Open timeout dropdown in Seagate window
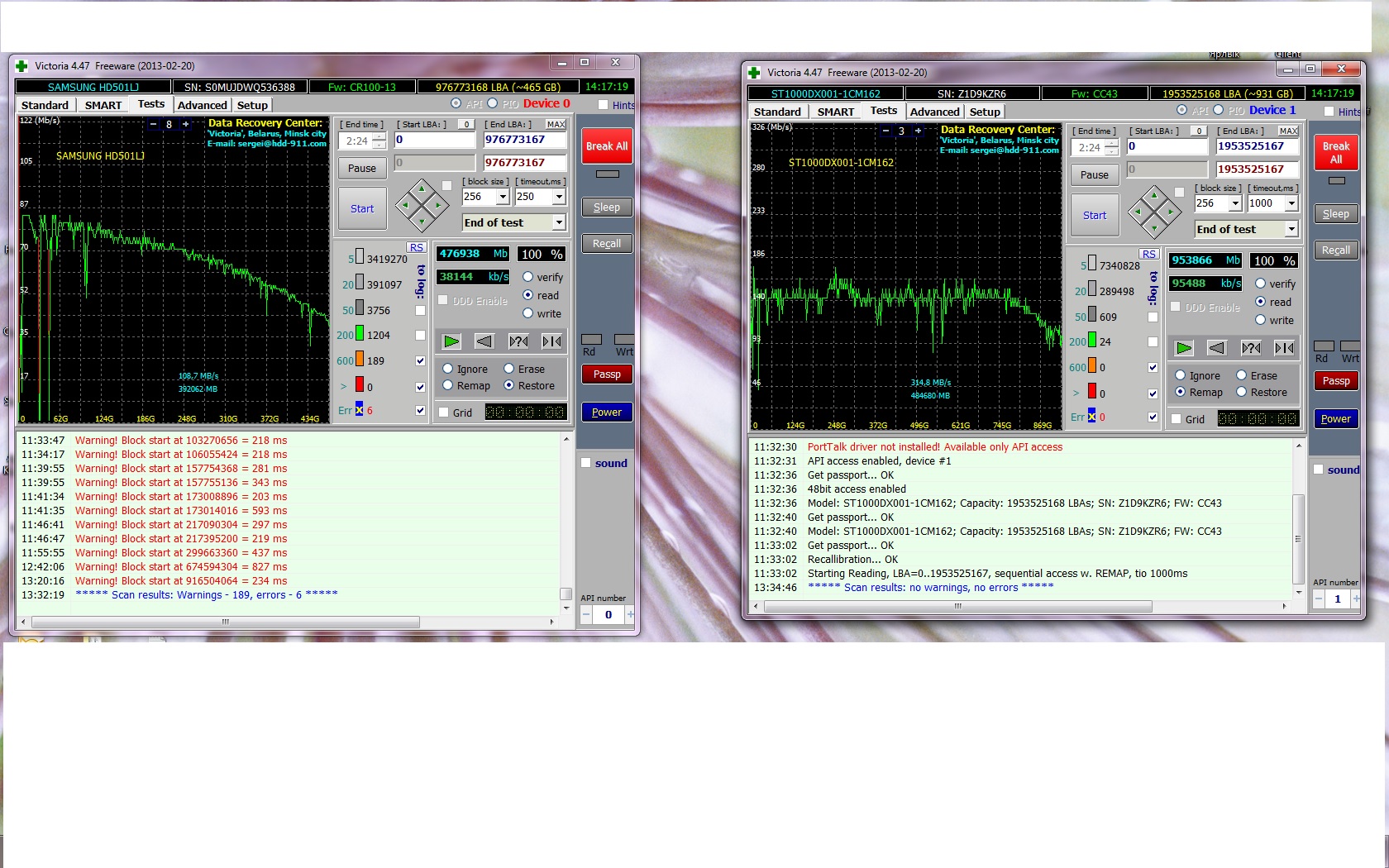This screenshot has width=1389, height=868. pyautogui.click(x=1291, y=203)
